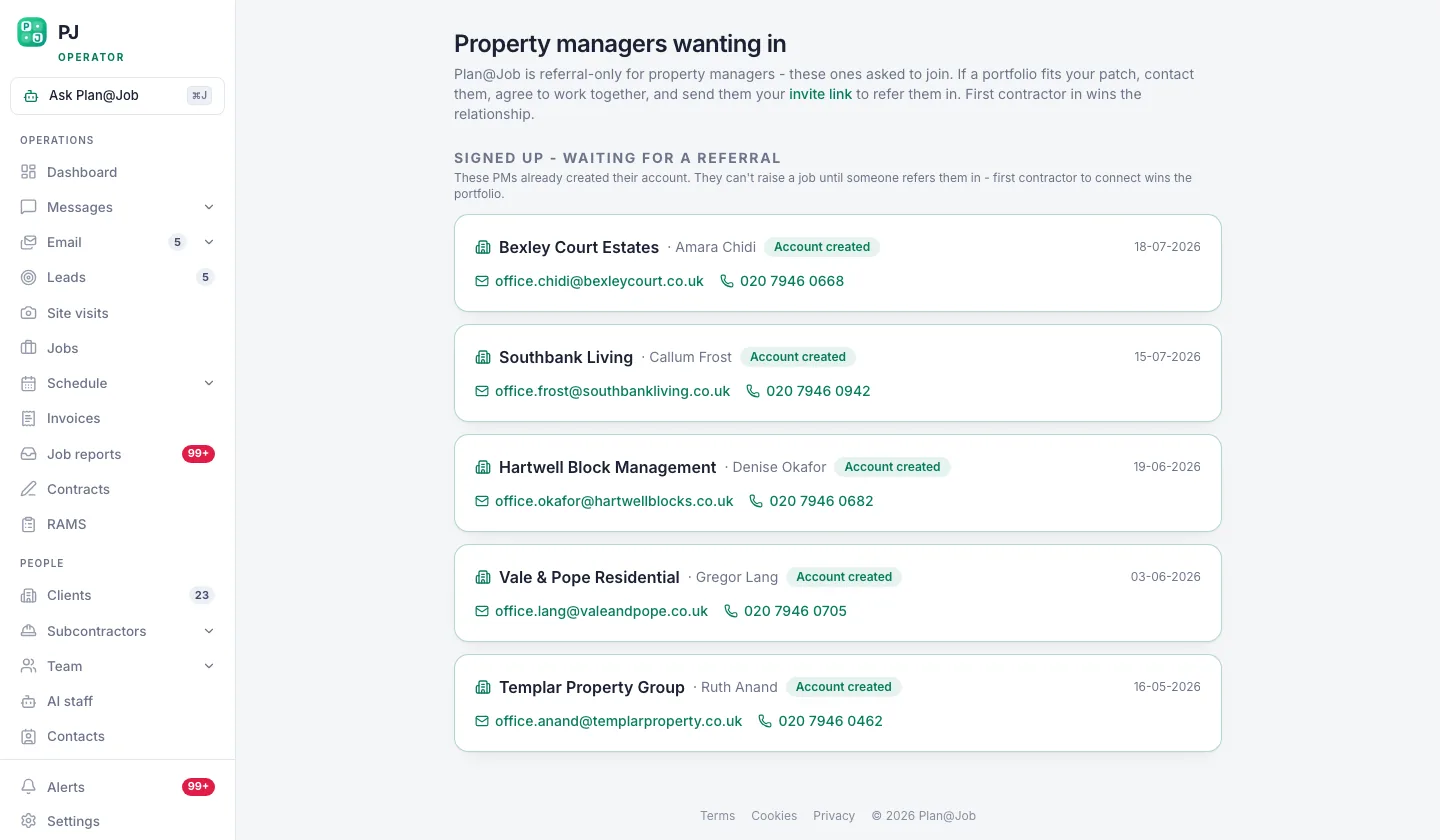Expand the Schedule submenu chevron
The height and width of the screenshot is (840, 1440).
(x=209, y=383)
